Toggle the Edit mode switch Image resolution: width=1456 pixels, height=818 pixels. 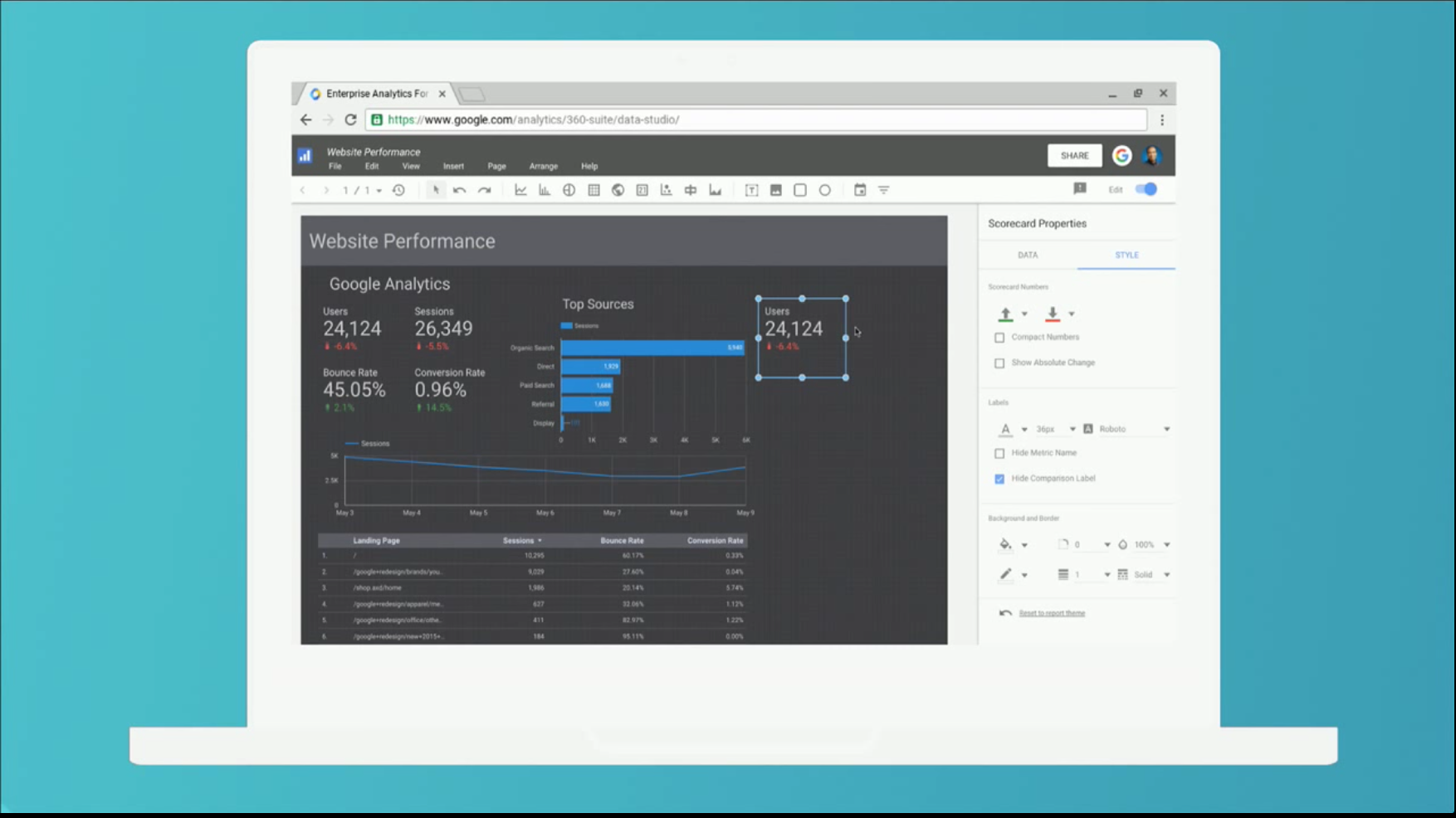pyautogui.click(x=1146, y=189)
